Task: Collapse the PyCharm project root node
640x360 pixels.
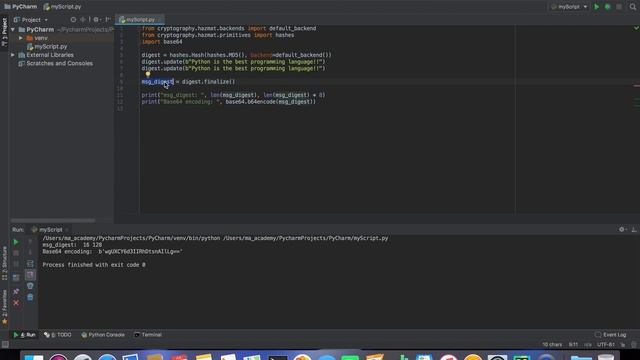Action: click(x=13, y=29)
